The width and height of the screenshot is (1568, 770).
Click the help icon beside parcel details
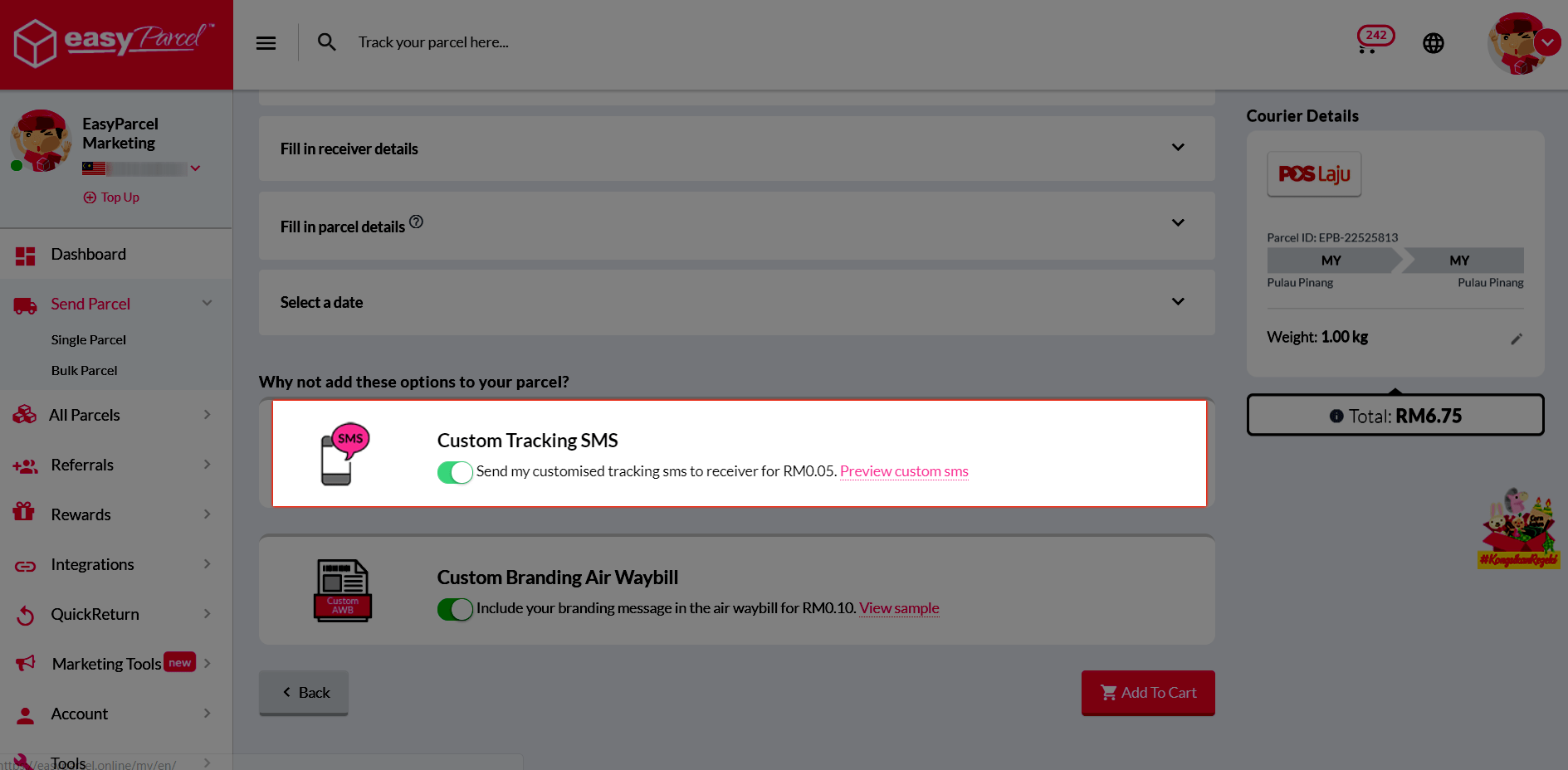(417, 222)
